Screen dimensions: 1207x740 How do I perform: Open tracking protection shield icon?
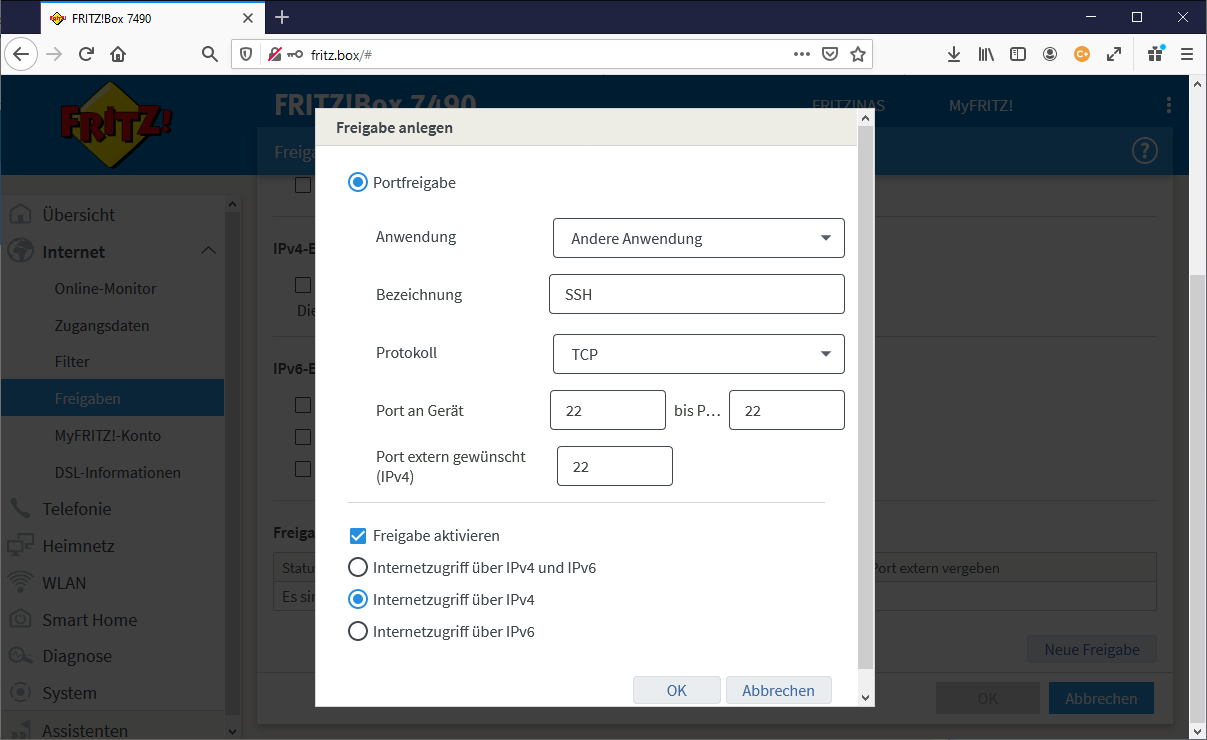pyautogui.click(x=246, y=54)
